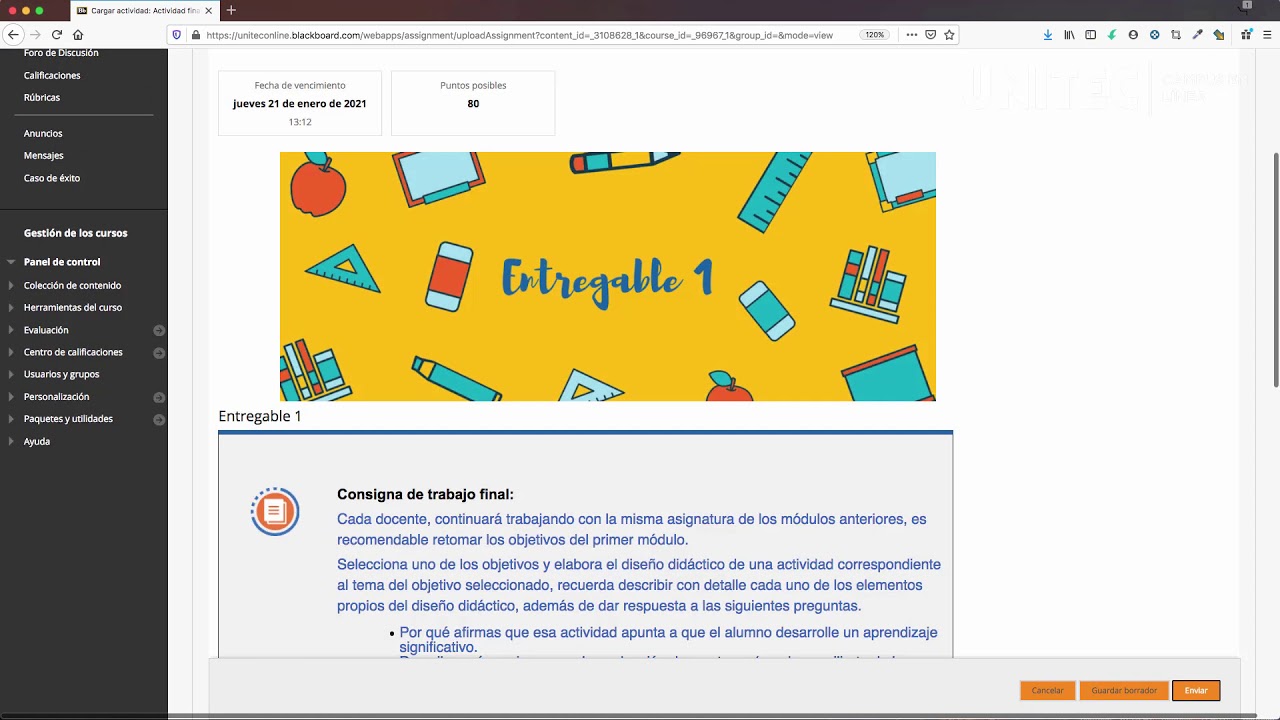Open the library bookshelf icon
1280x720 pixels.
pos(1069,34)
